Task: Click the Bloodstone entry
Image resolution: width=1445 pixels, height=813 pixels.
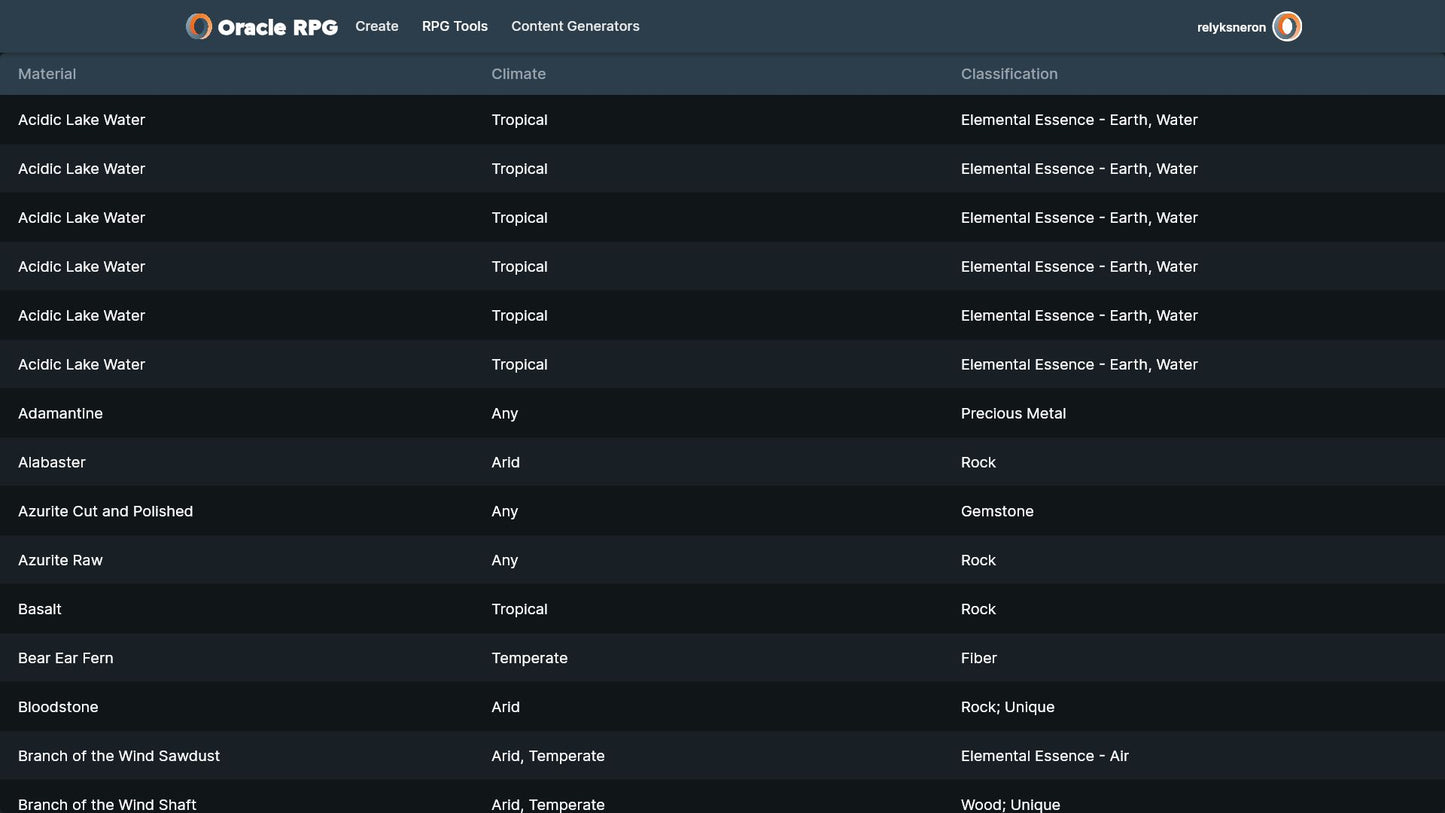Action: (58, 708)
